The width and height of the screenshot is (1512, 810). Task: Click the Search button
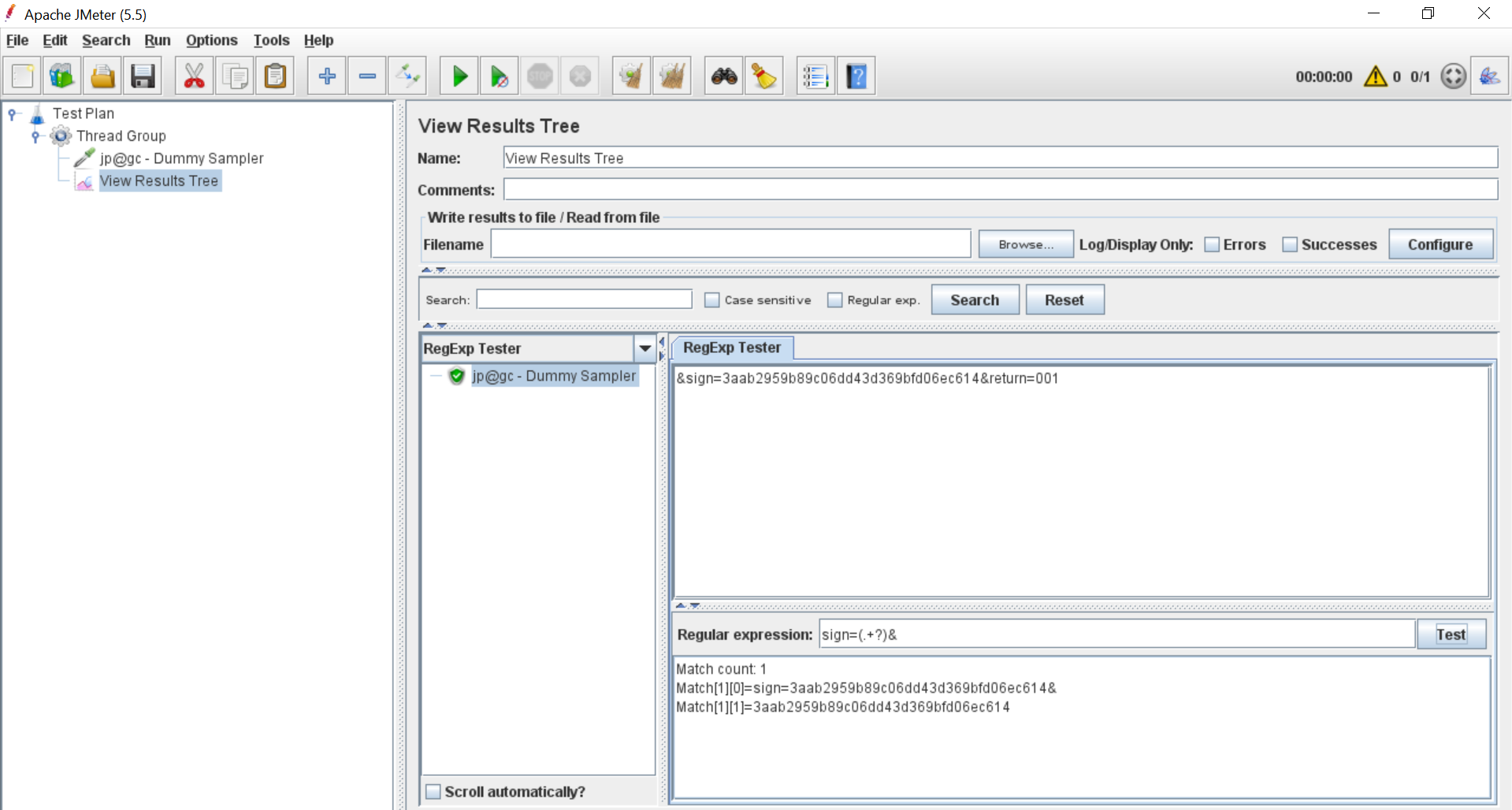tap(975, 300)
